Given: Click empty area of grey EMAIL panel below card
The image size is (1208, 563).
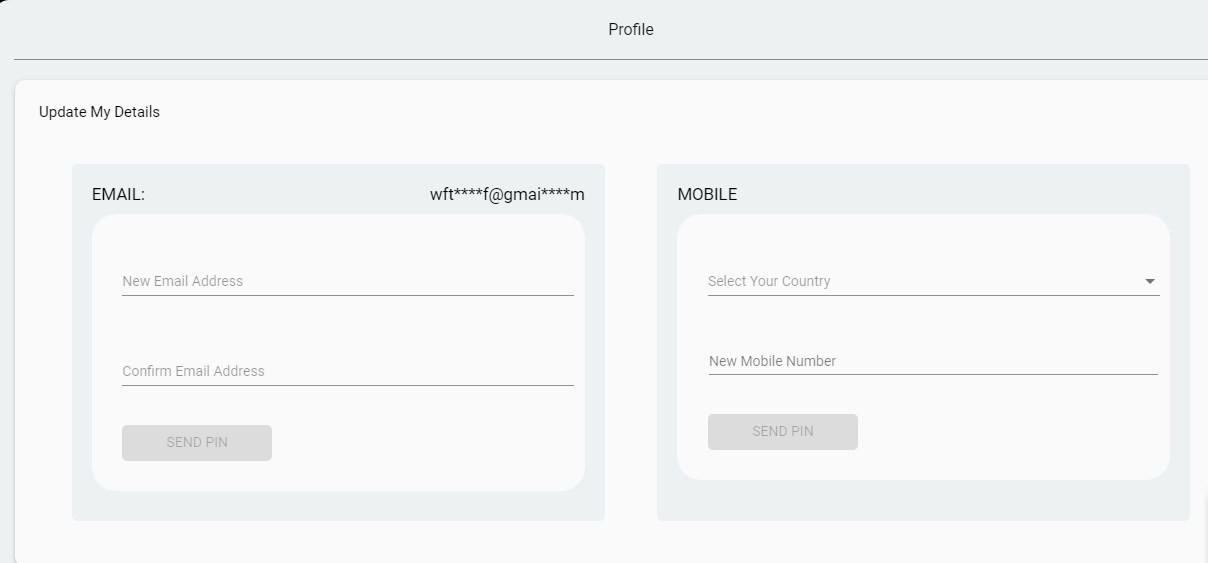Looking at the screenshot, I should [x=338, y=506].
